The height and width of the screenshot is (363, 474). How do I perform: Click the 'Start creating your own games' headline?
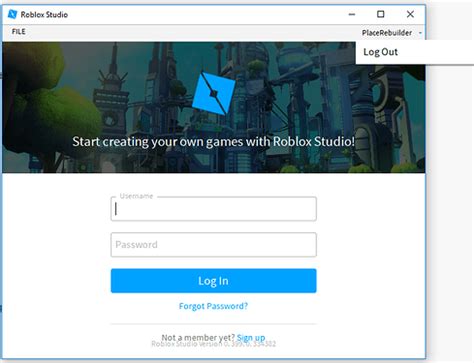[213, 142]
